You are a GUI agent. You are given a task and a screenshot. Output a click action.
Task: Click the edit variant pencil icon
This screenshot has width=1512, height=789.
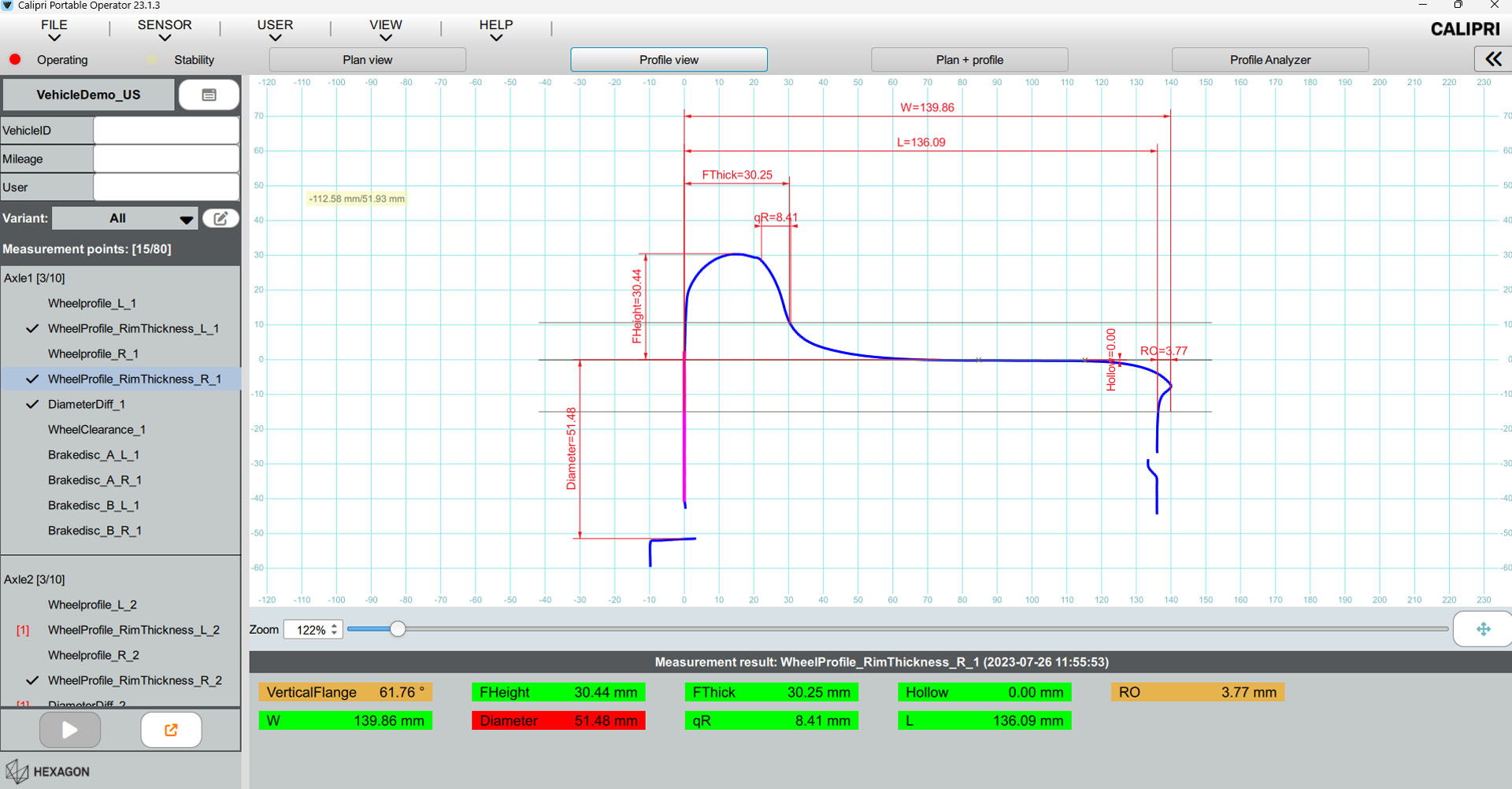[x=220, y=218]
